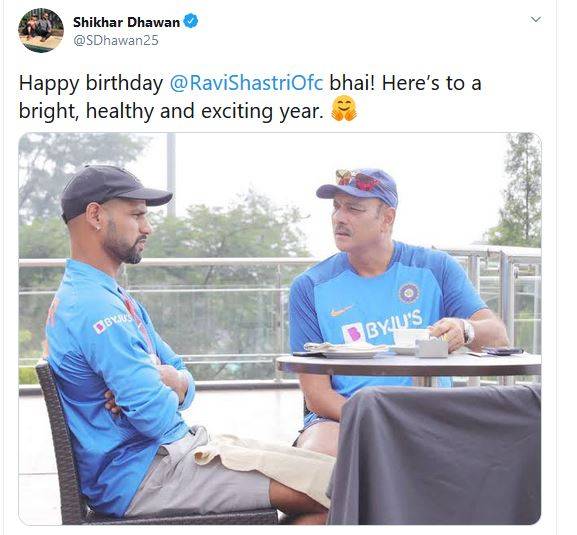Image resolution: width=577 pixels, height=535 pixels.
Task: Open Shikhar Dhawan display name link
Action: [126, 22]
